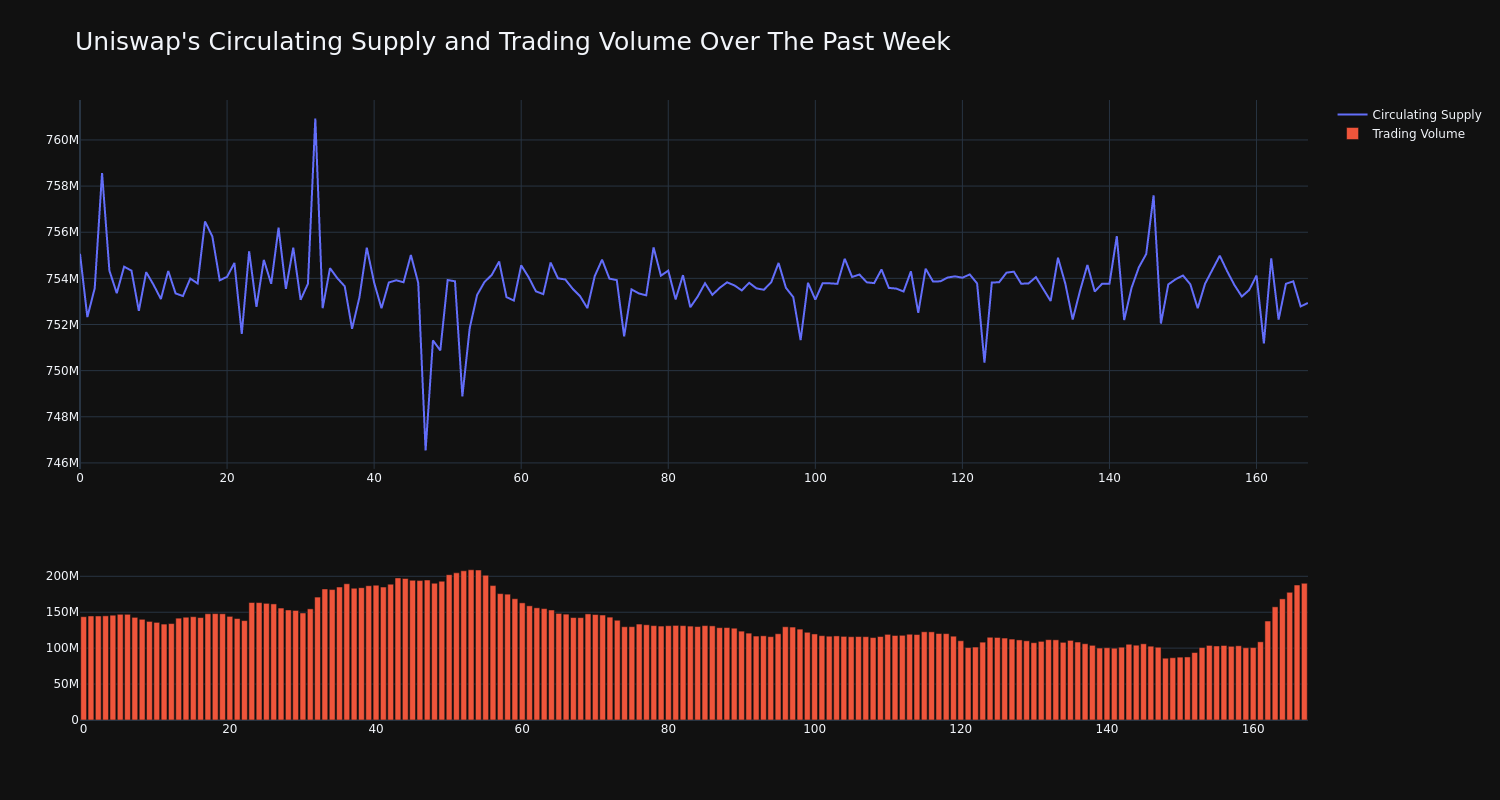Toggle Circulating Supply legend entry

point(1409,115)
